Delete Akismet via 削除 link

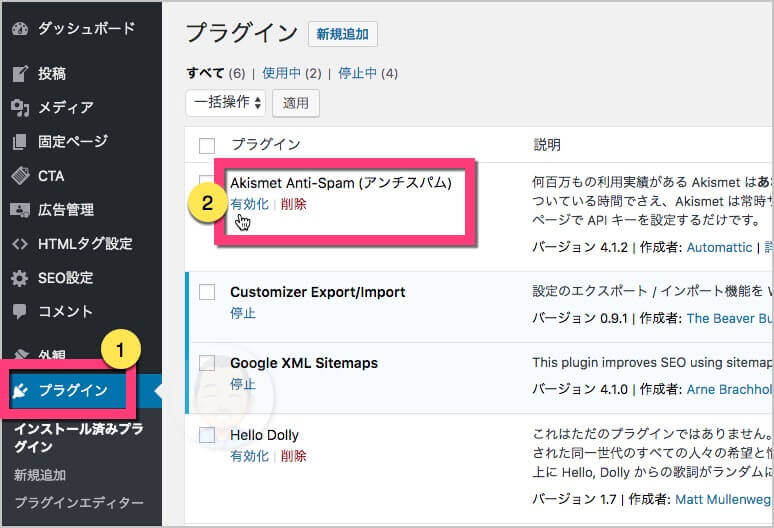pos(294,204)
